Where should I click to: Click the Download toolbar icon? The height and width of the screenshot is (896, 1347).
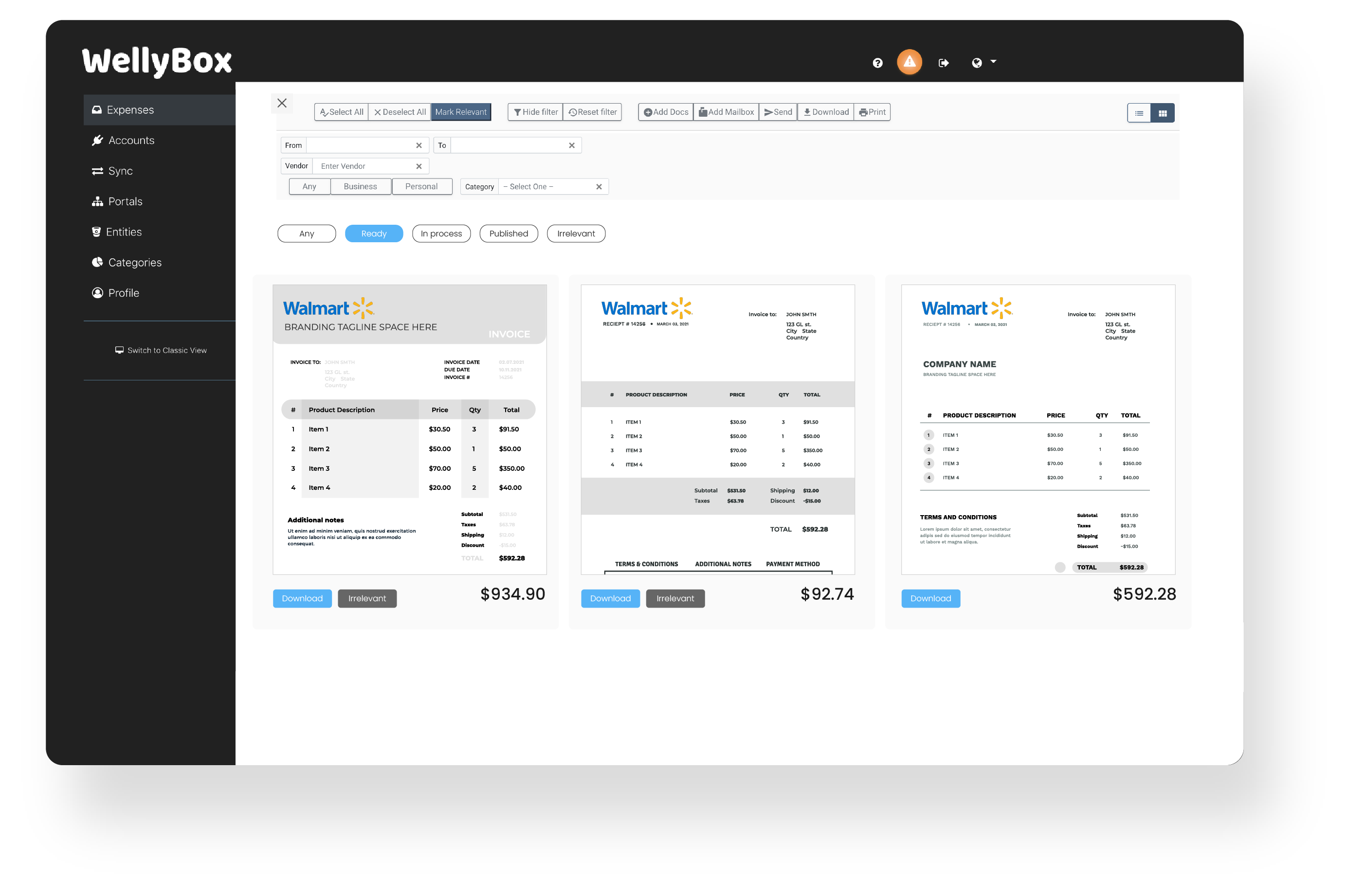826,112
